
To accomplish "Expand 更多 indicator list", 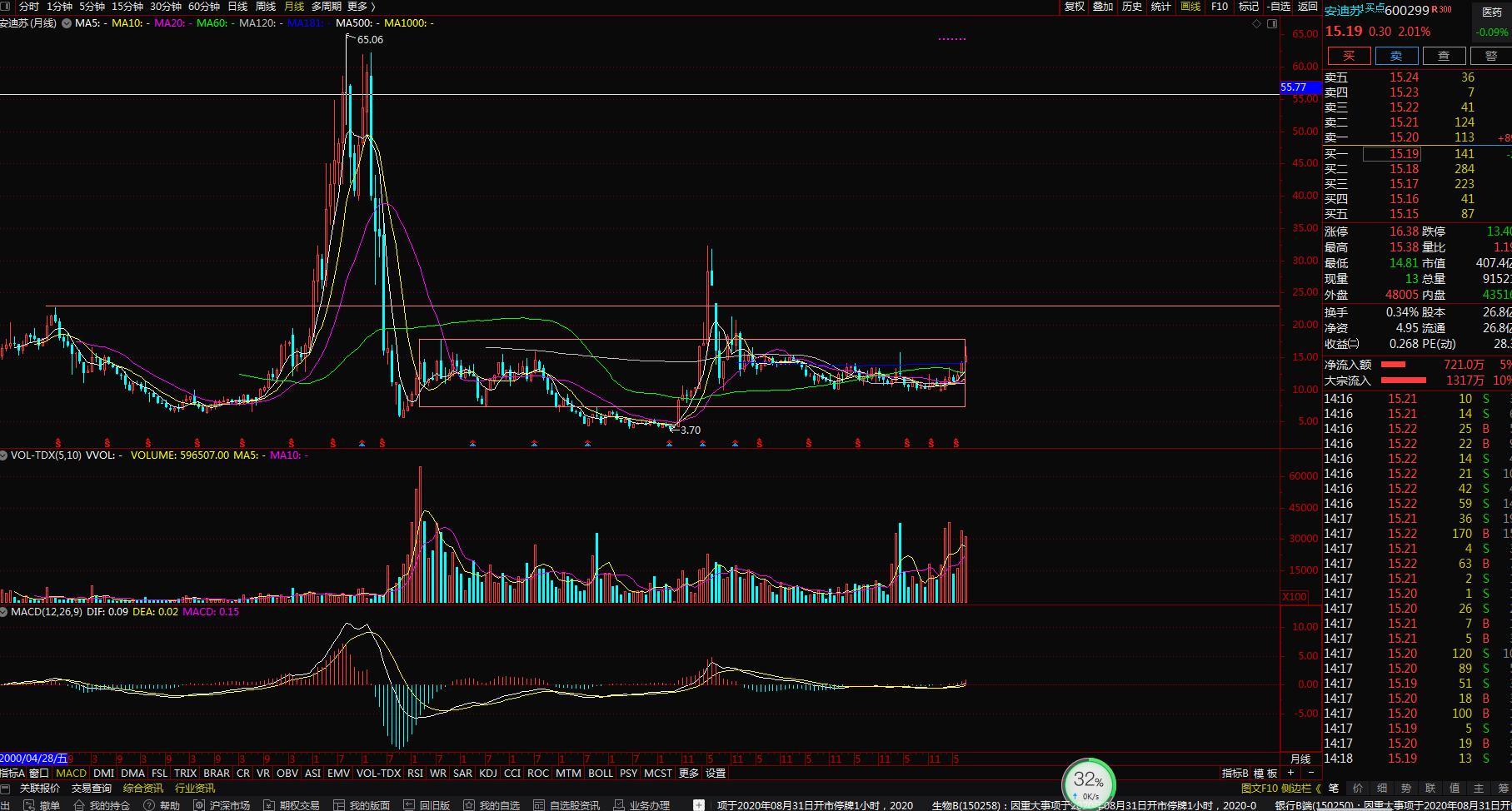I will click(689, 773).
